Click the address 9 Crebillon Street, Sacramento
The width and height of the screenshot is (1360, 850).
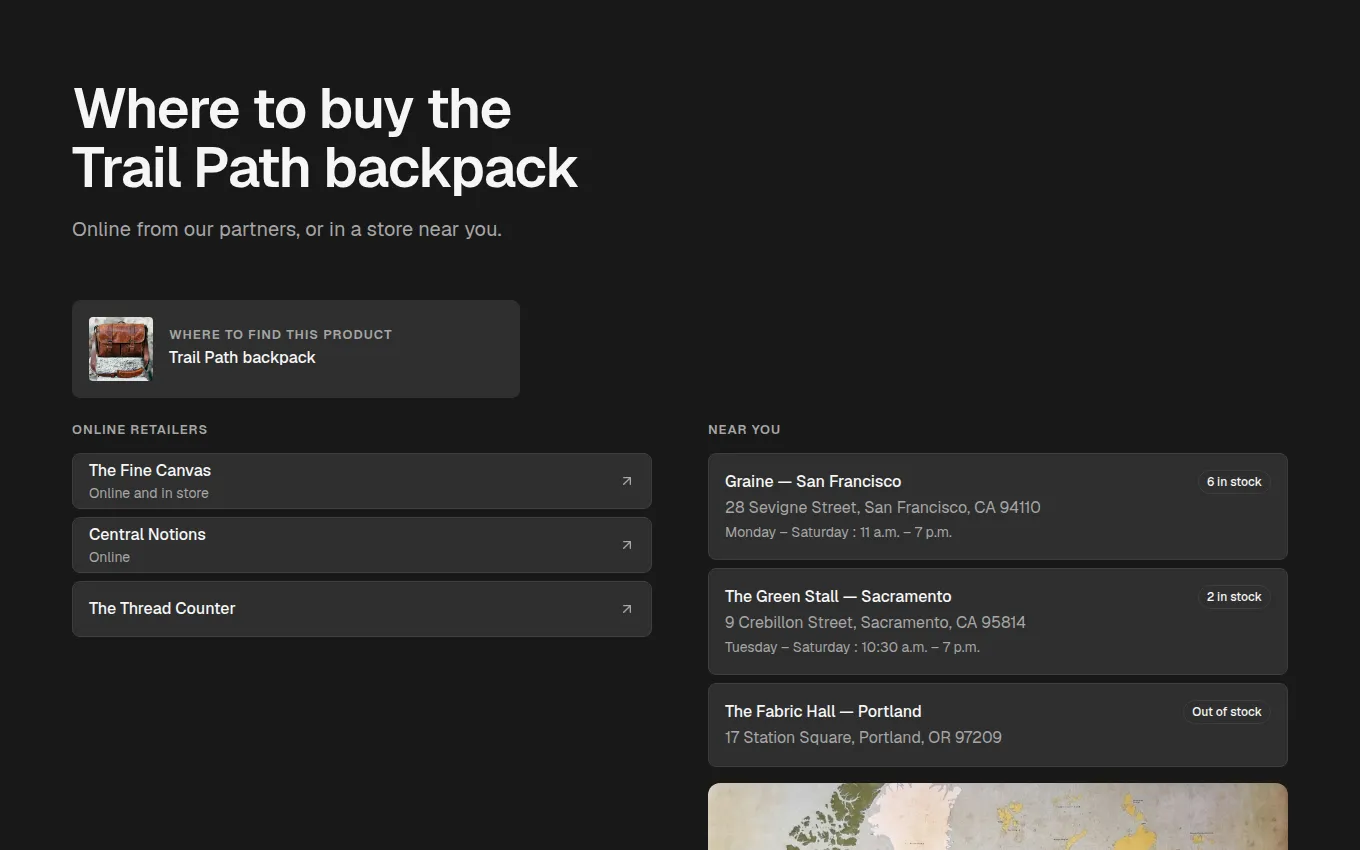875,622
